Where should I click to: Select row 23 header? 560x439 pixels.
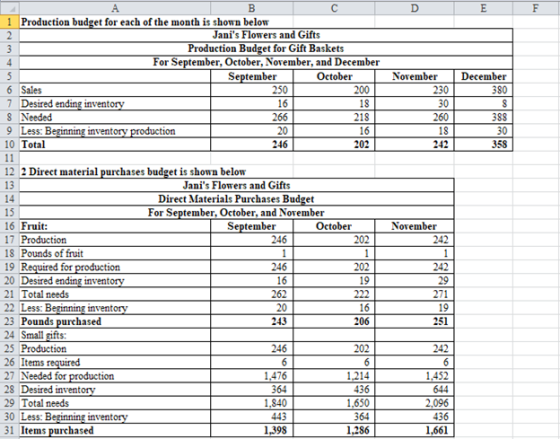click(10, 321)
